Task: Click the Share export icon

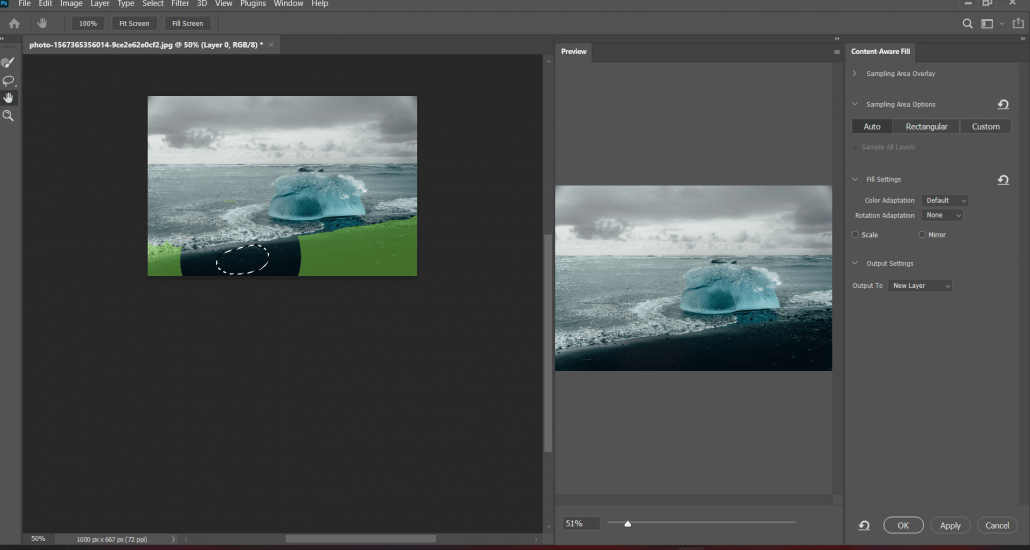Action: (1018, 24)
